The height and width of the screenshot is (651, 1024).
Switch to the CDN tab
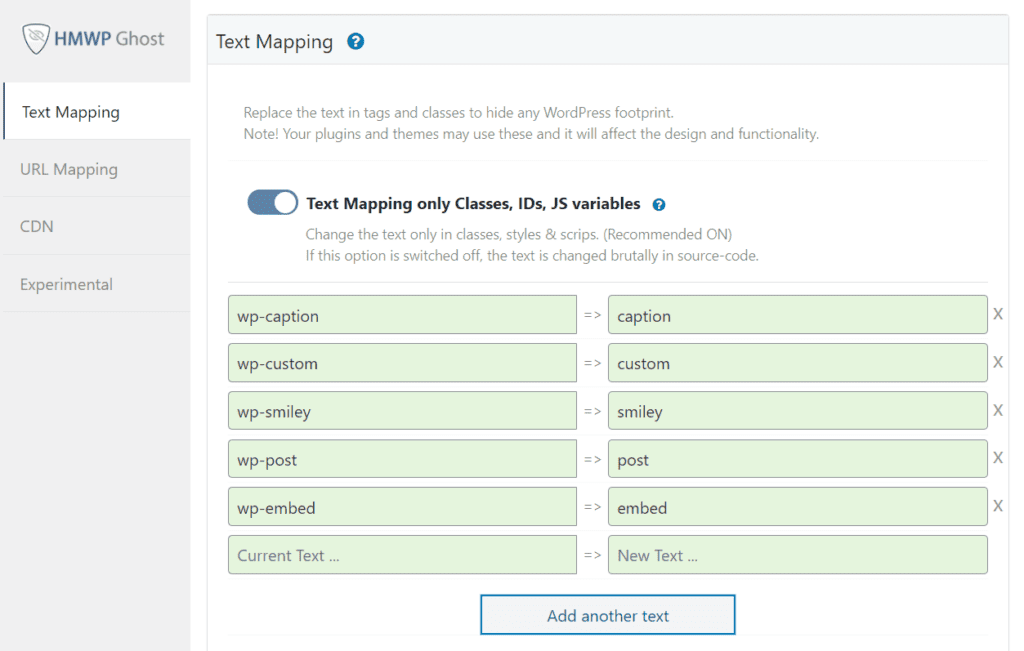96,226
